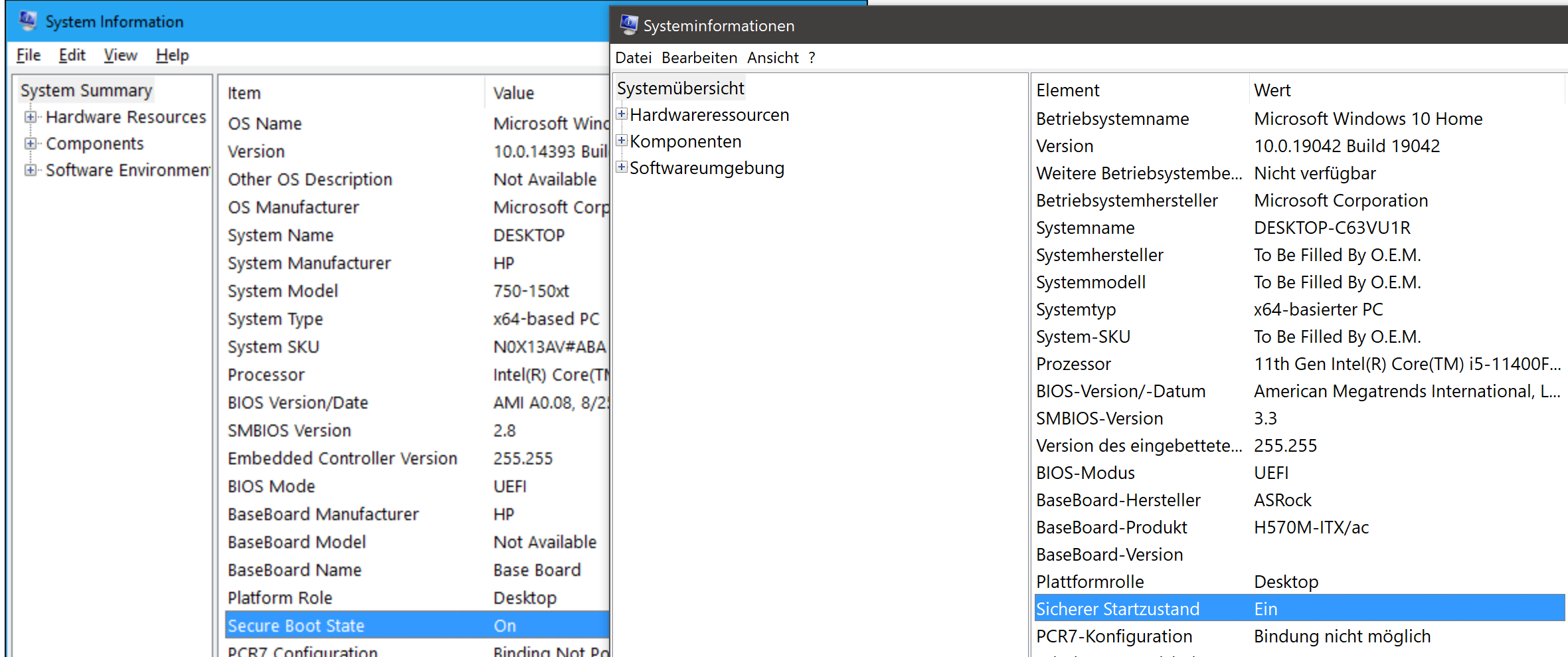
Task: Open the Bearbeiten menu
Action: pyautogui.click(x=699, y=58)
